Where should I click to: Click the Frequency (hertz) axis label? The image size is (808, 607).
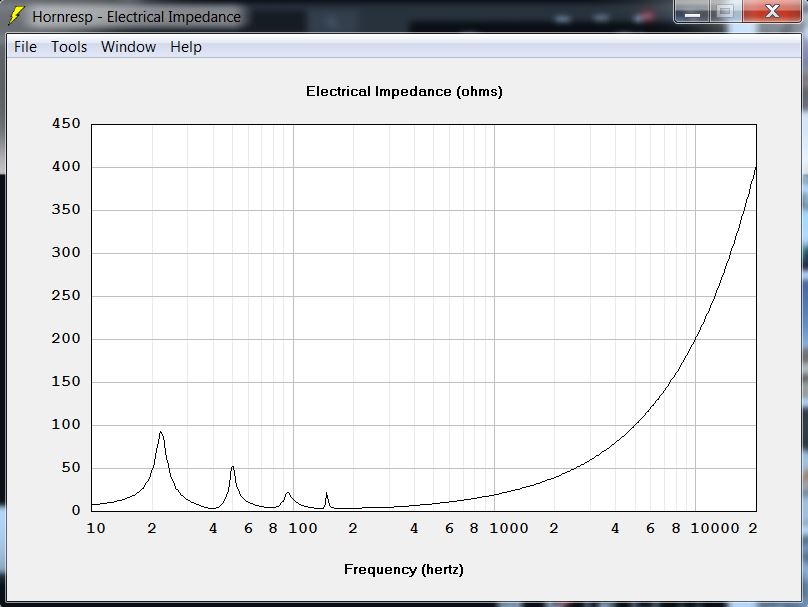pos(404,569)
